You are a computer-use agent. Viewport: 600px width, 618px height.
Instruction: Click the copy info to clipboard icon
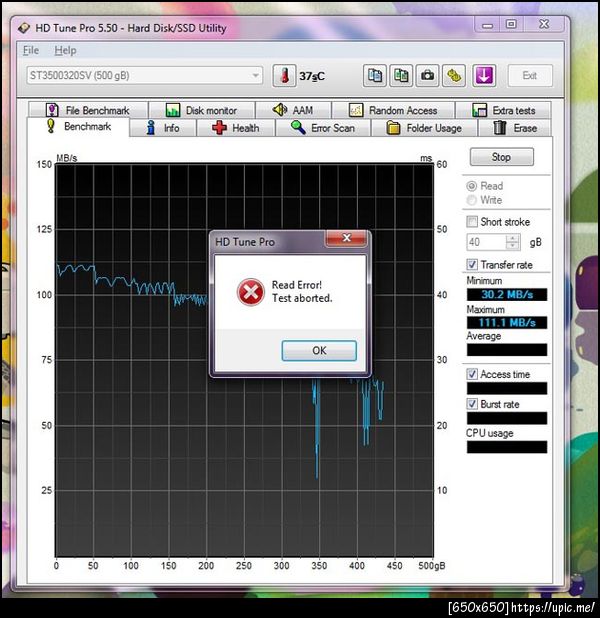(x=375, y=75)
